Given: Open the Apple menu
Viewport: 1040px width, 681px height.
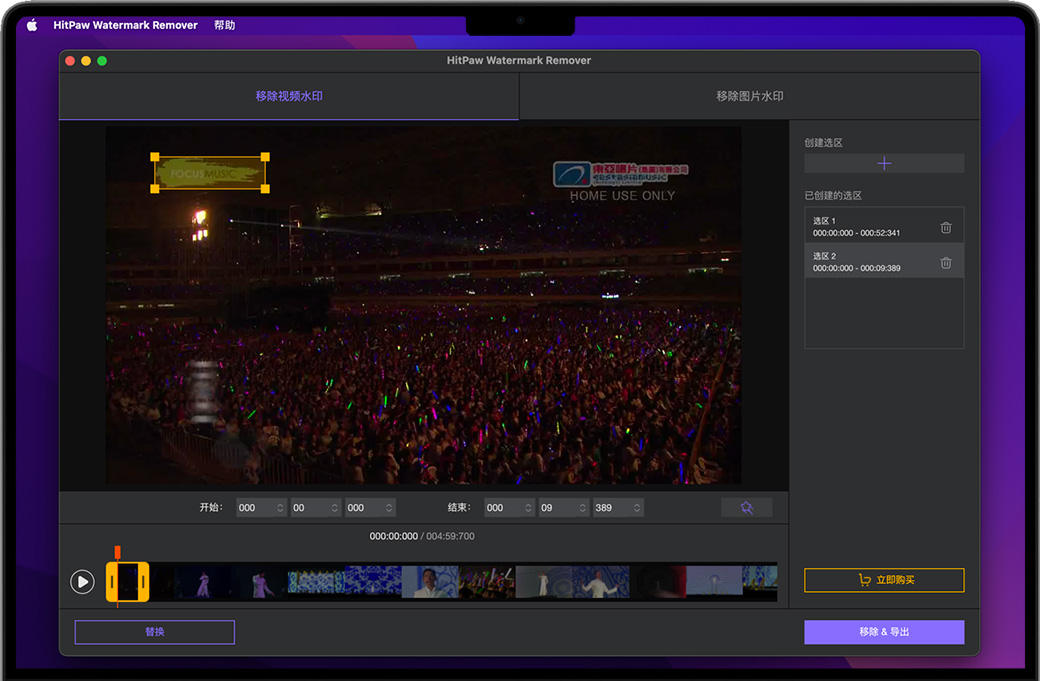Looking at the screenshot, I should (x=32, y=25).
